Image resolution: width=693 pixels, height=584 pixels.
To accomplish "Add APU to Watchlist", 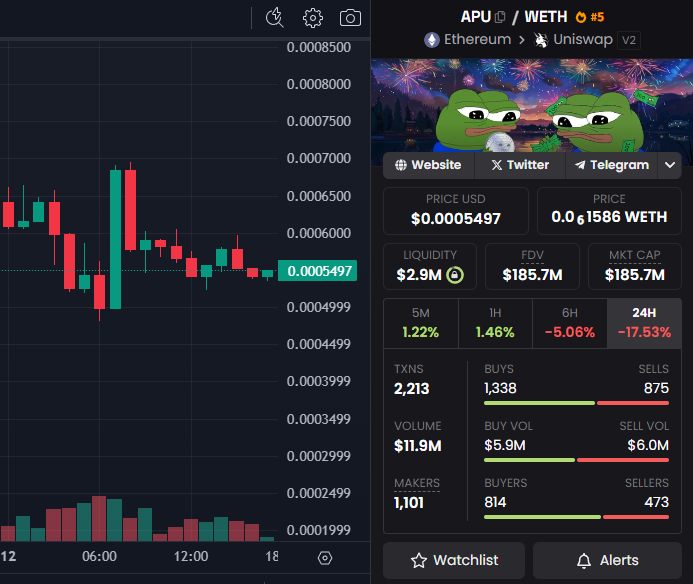I will 454,560.
